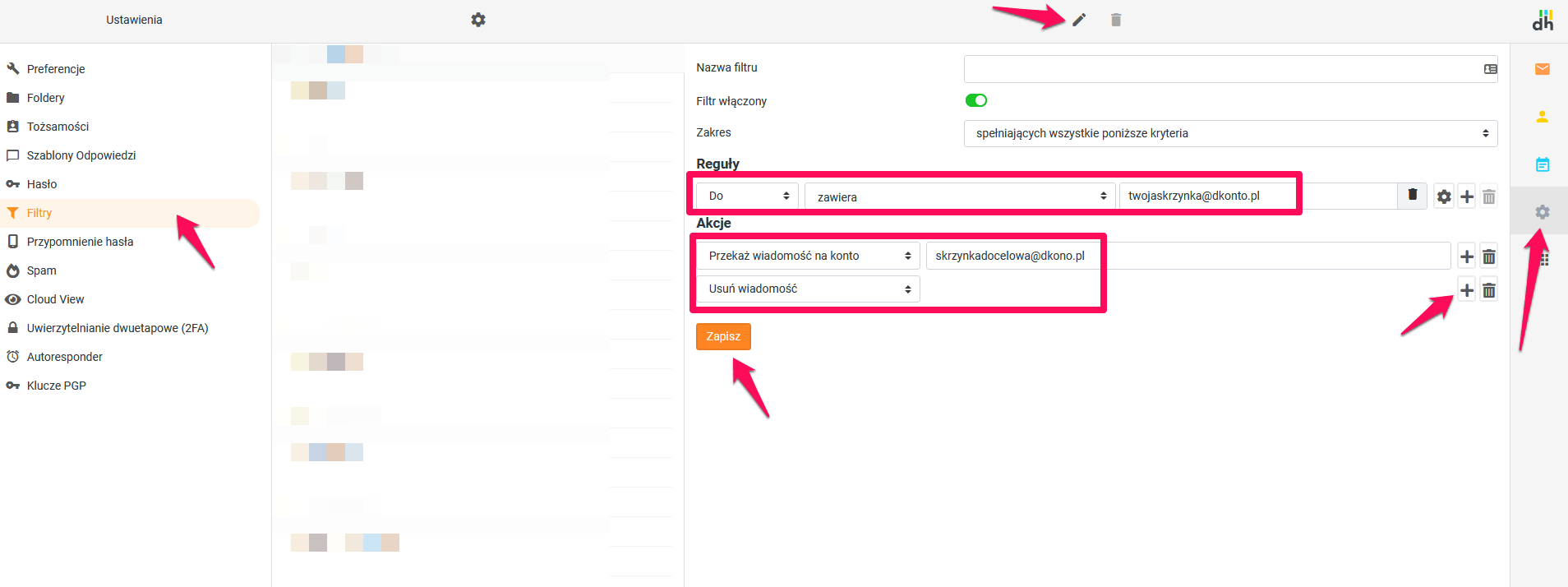Open contacts person icon in right sidebar
The height and width of the screenshot is (587, 1568).
[x=1543, y=117]
